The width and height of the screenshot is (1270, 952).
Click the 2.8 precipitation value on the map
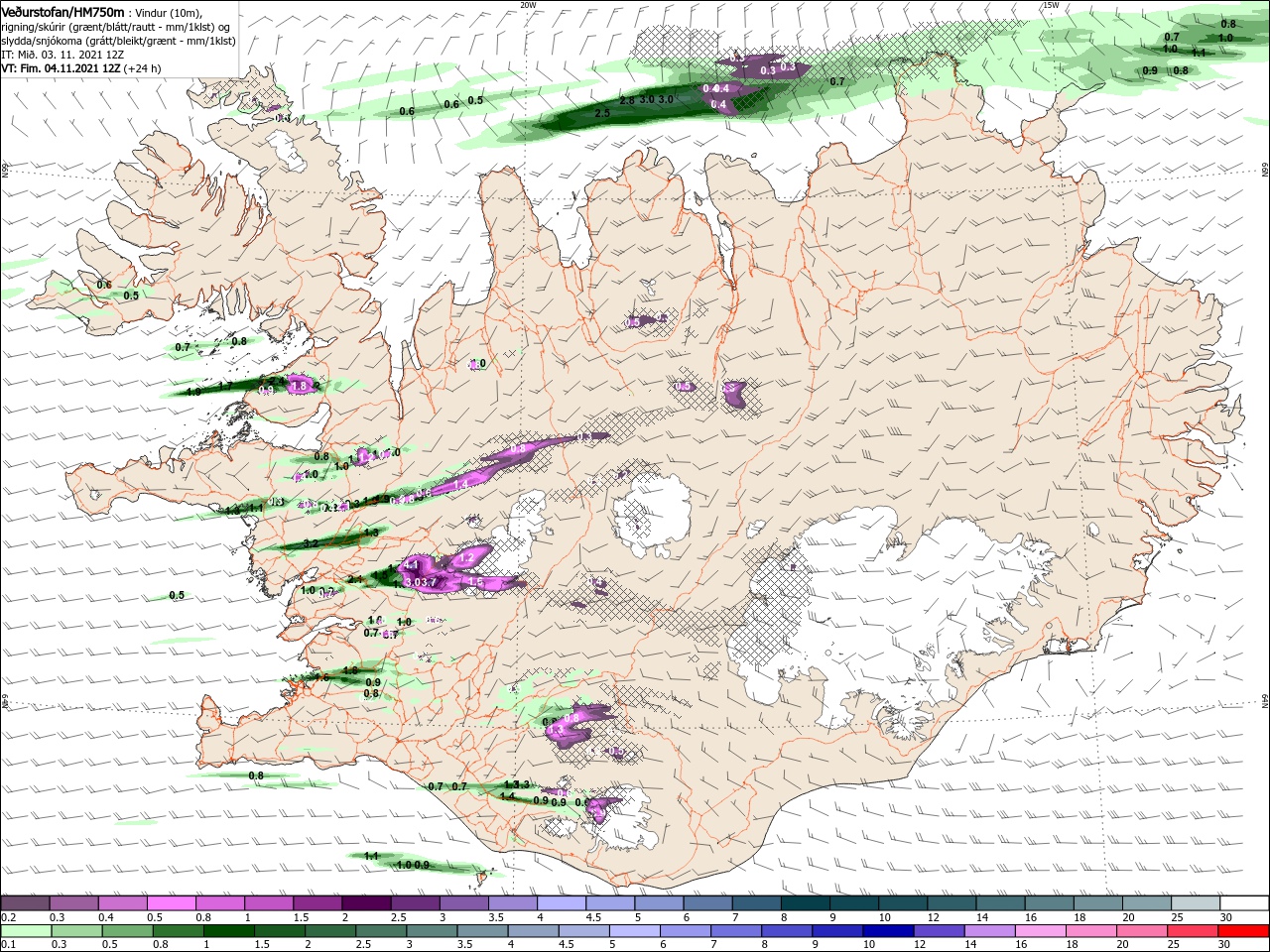click(x=626, y=101)
